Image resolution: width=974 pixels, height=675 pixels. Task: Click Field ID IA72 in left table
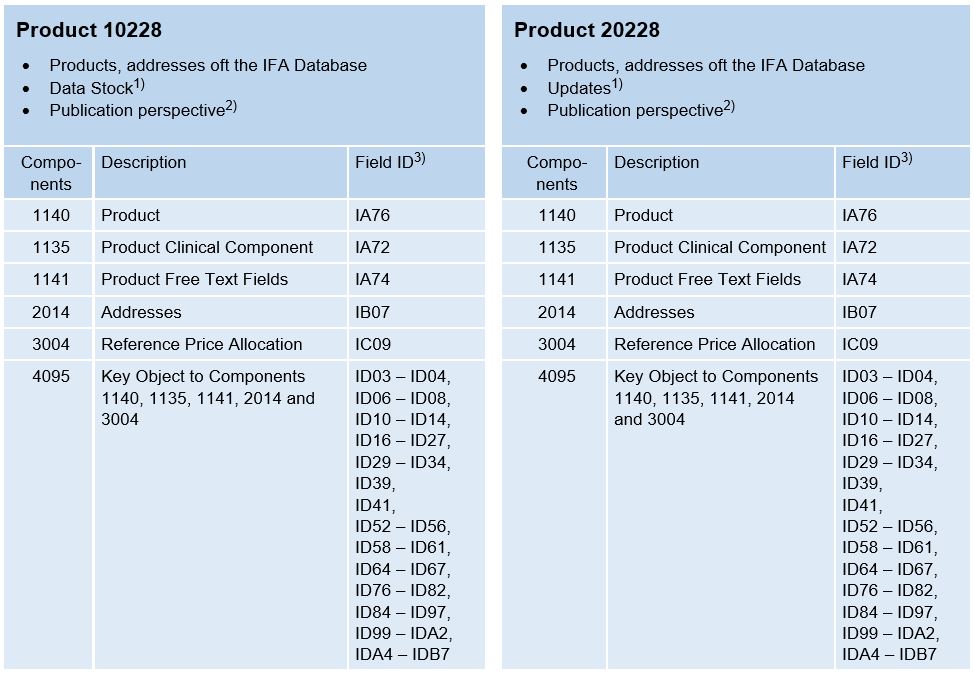[372, 247]
